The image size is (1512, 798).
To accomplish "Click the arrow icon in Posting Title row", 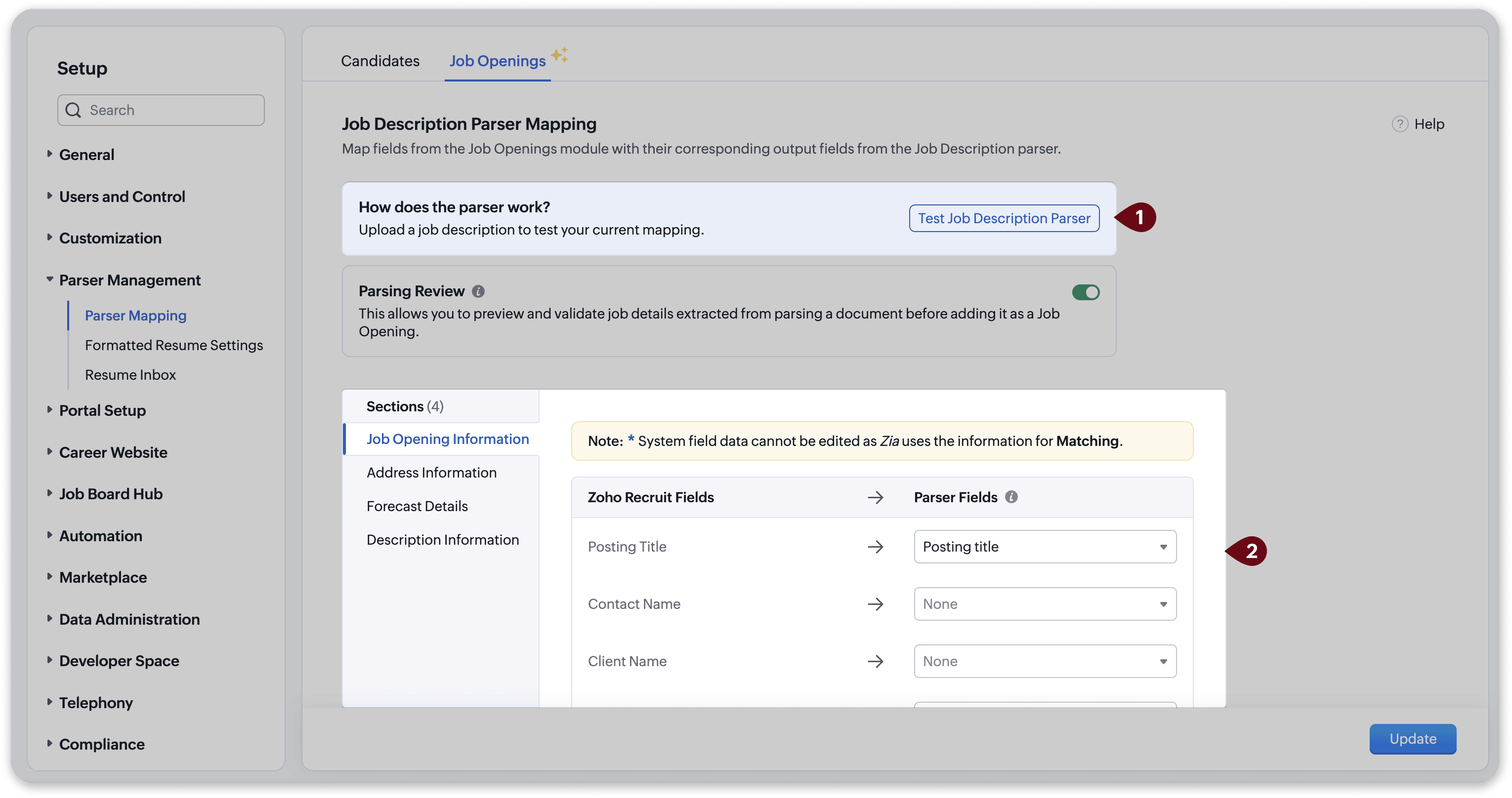I will 875,547.
